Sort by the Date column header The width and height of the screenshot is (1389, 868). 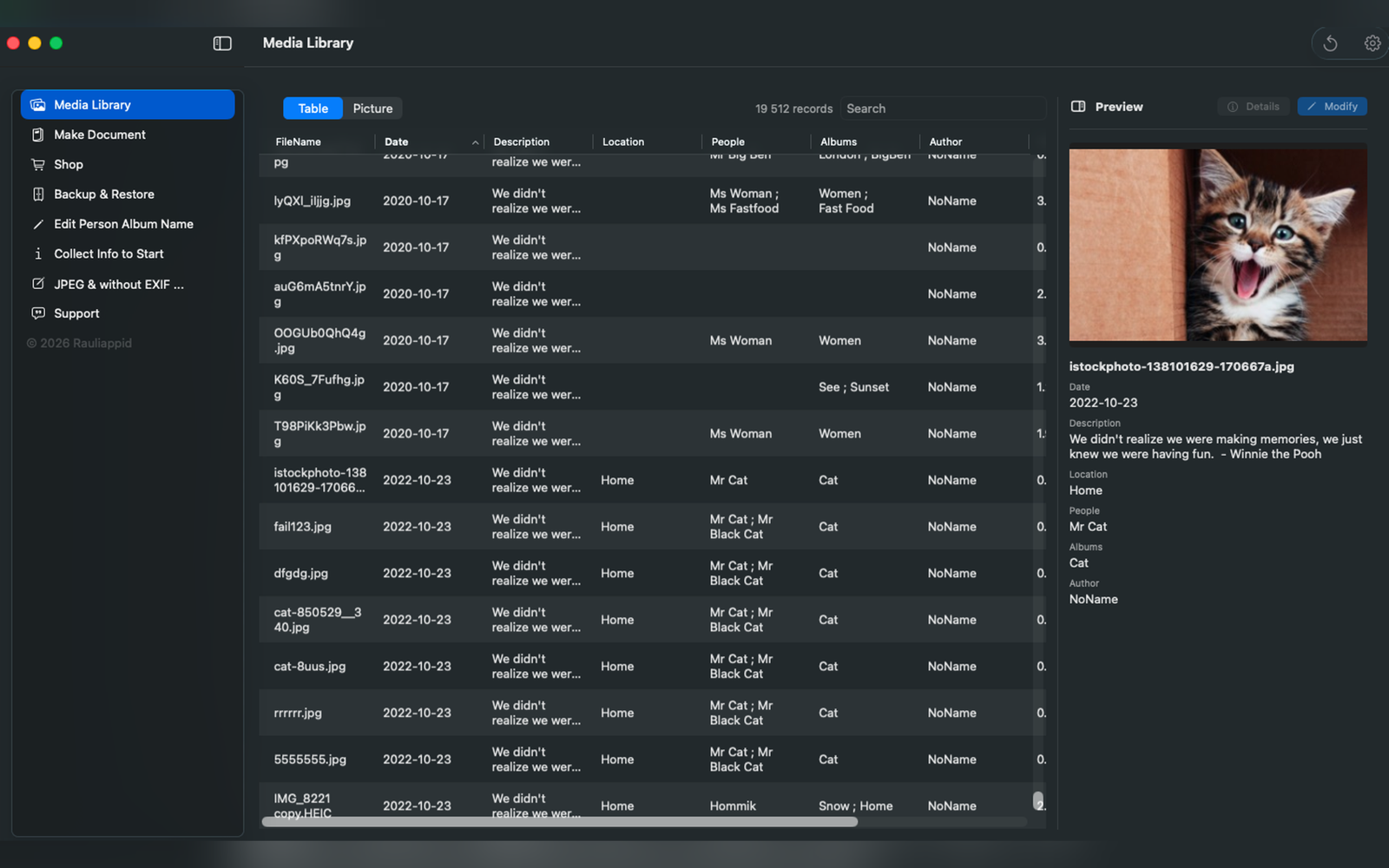pyautogui.click(x=431, y=141)
